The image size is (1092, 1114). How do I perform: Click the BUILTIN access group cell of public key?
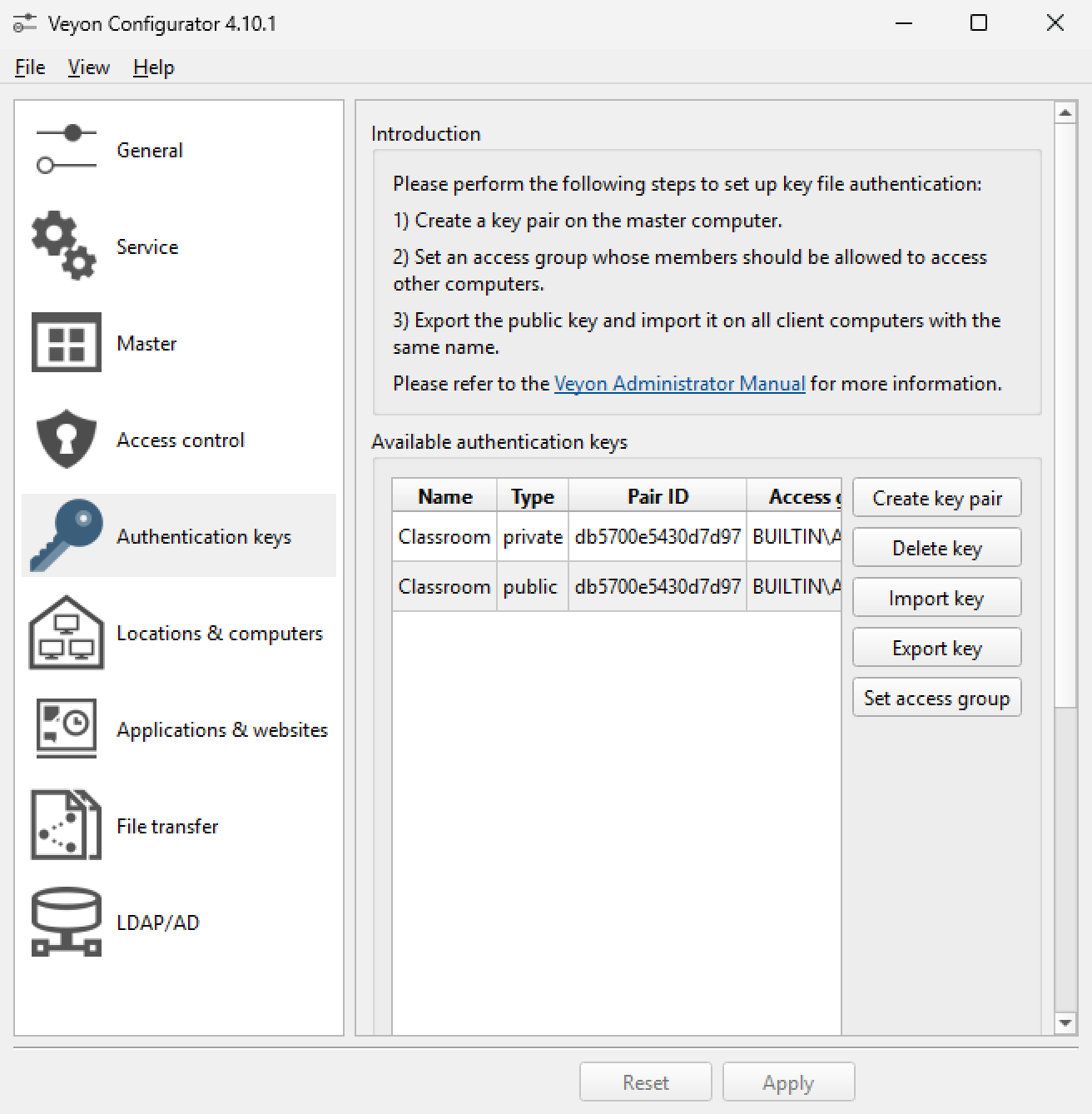(x=794, y=587)
